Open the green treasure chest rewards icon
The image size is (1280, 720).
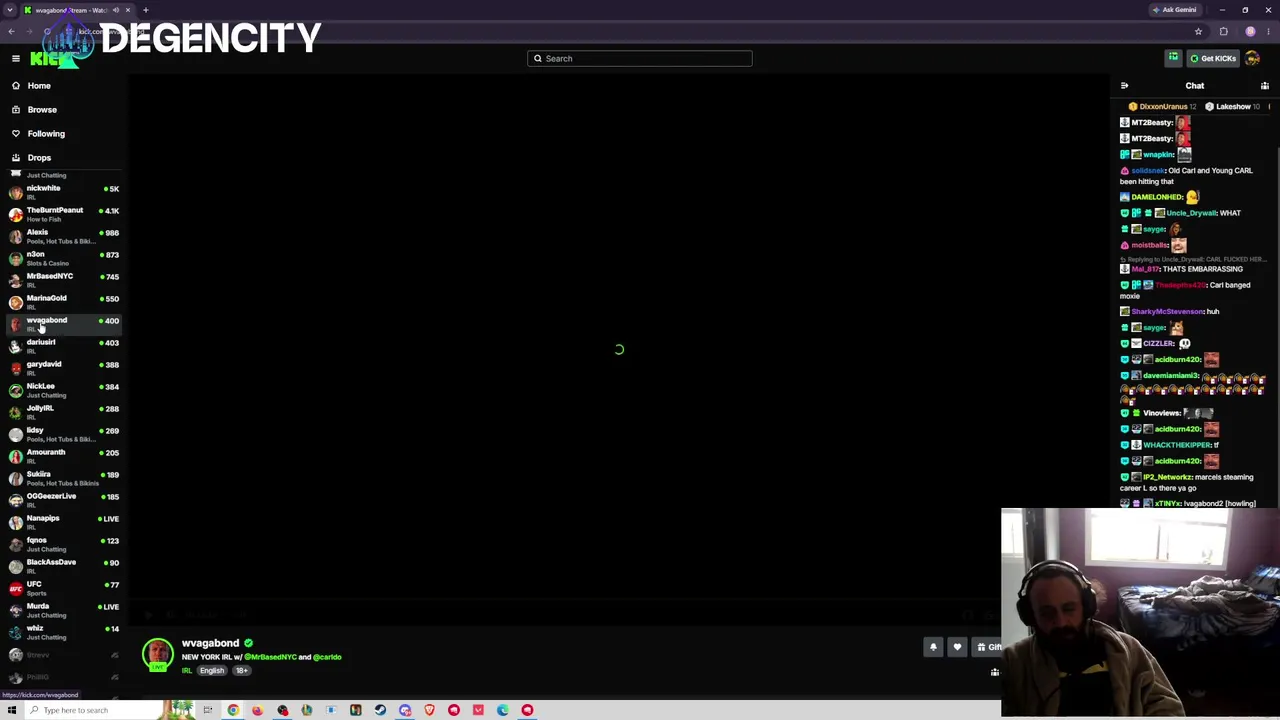point(1173,58)
